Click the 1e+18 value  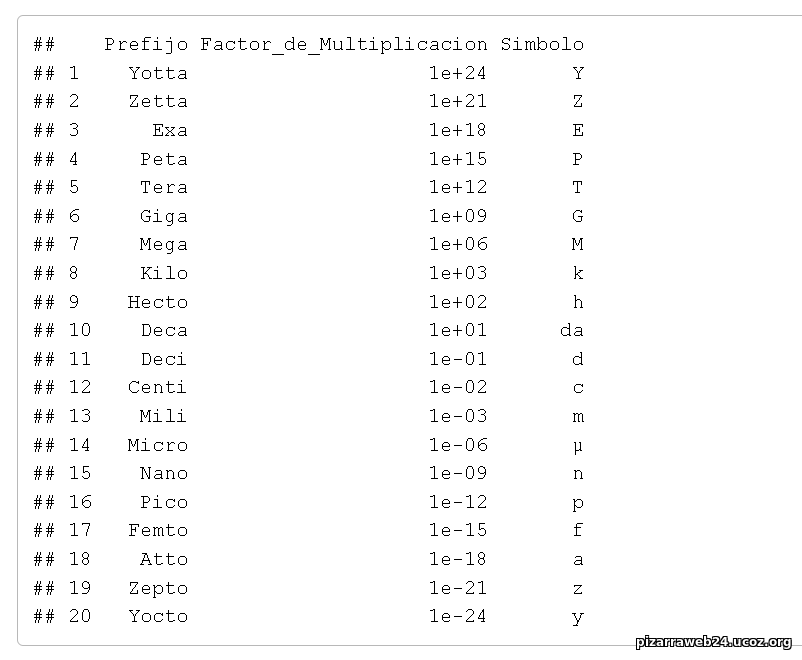click(x=457, y=130)
